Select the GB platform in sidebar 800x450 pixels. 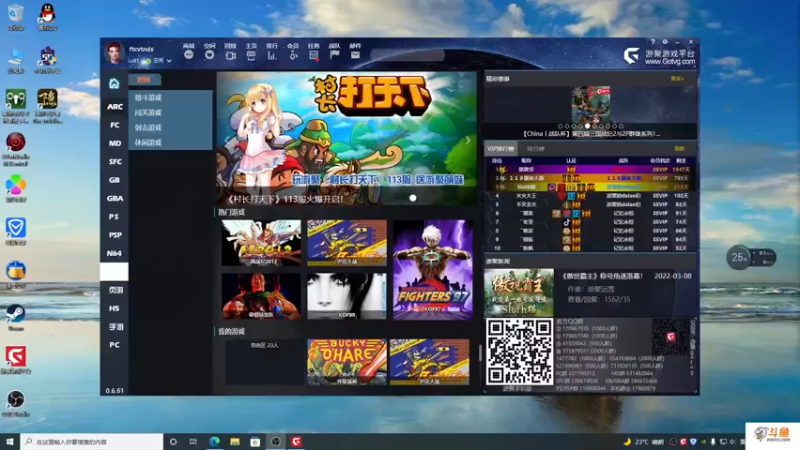[x=114, y=180]
